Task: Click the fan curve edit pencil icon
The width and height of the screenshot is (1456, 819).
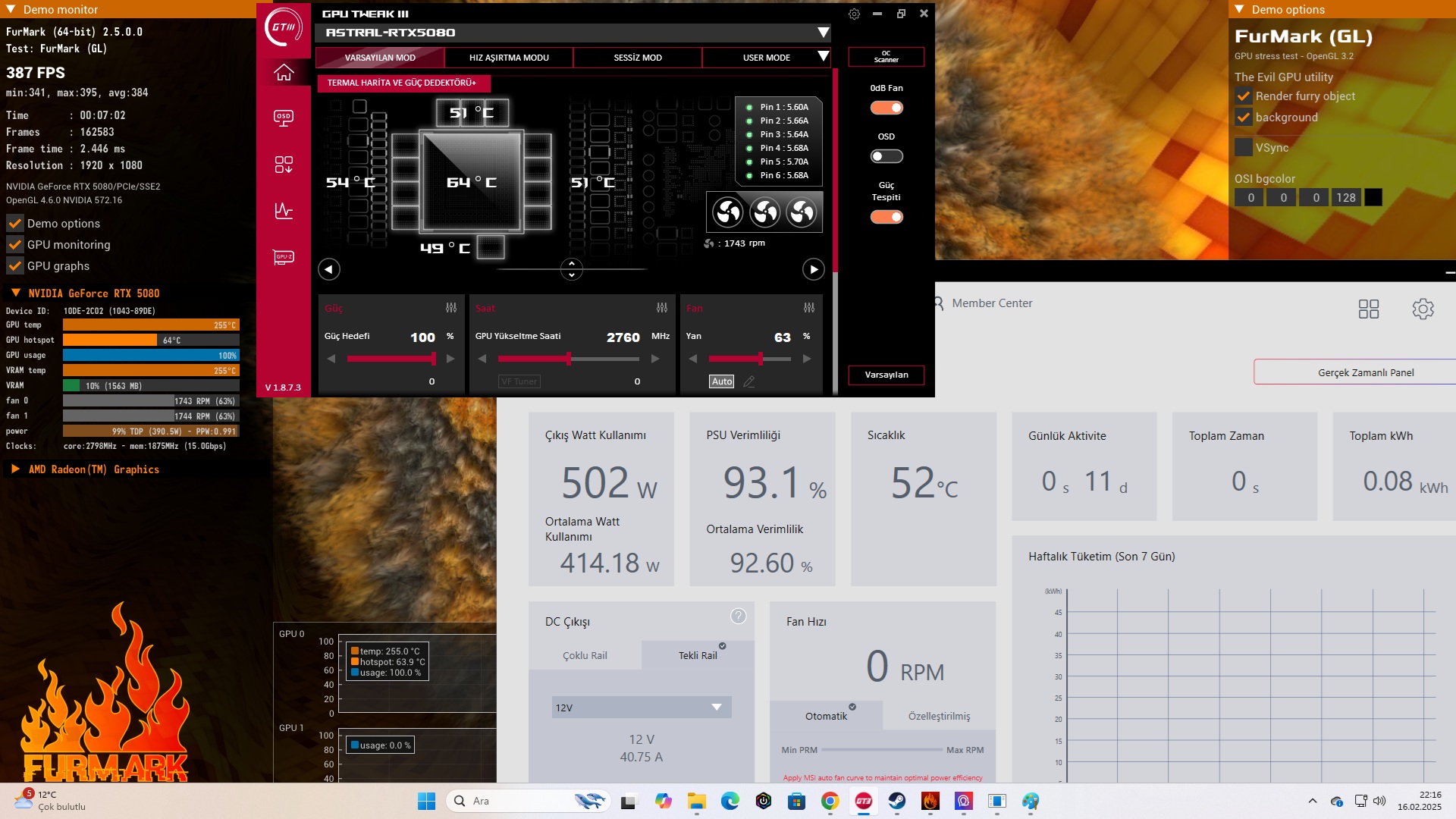Action: (749, 381)
